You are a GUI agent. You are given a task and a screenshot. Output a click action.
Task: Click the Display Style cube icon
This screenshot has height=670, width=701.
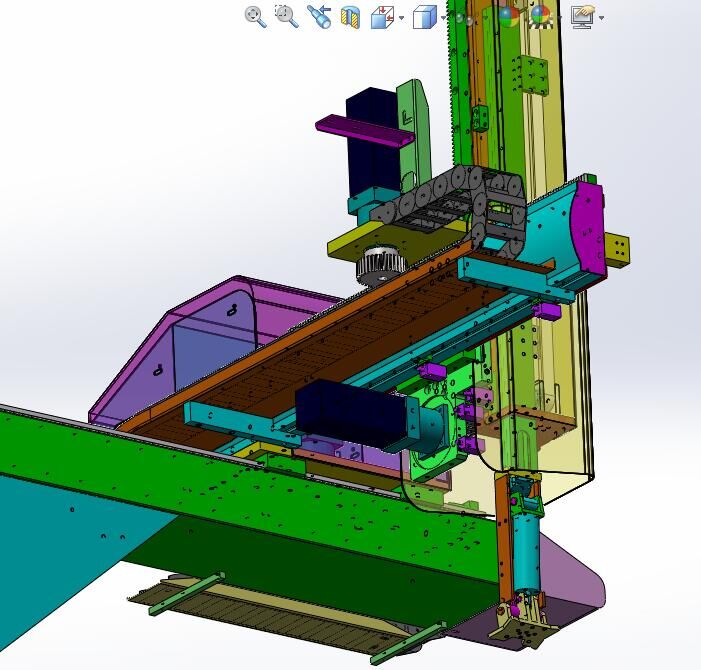tap(424, 17)
